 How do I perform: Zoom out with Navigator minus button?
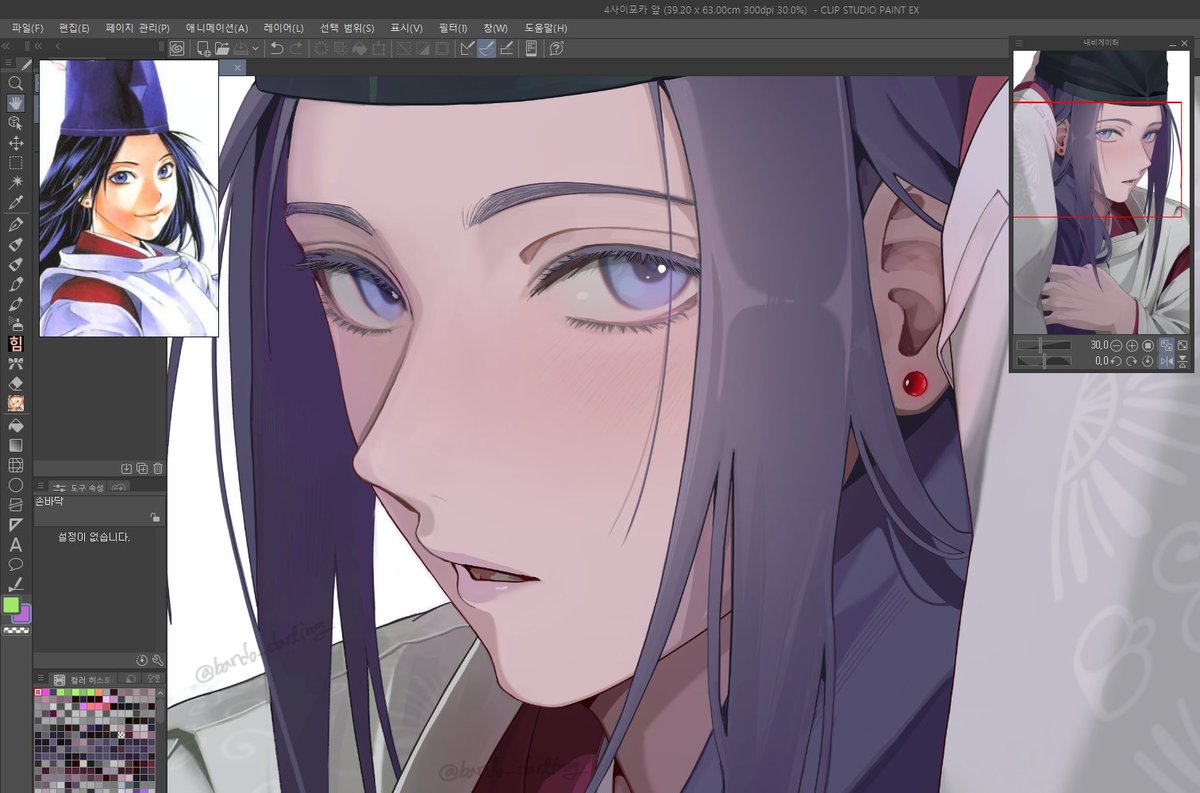[1116, 345]
